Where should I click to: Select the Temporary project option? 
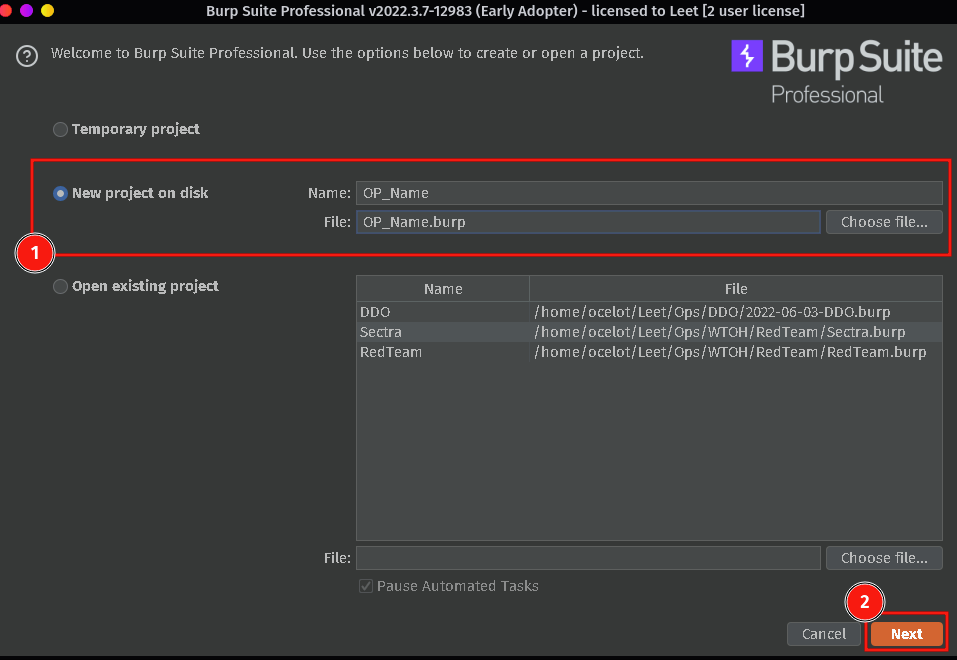pyautogui.click(x=61, y=129)
